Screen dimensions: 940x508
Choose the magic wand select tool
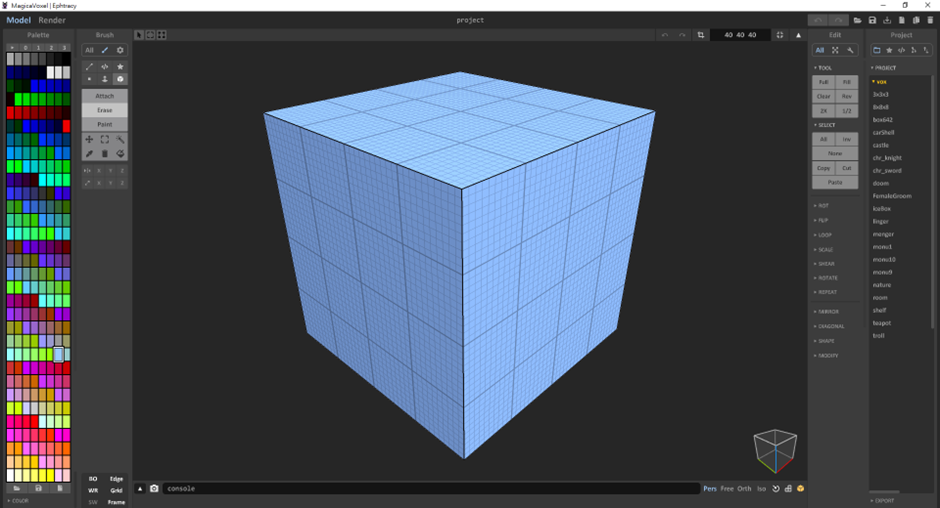click(x=120, y=139)
